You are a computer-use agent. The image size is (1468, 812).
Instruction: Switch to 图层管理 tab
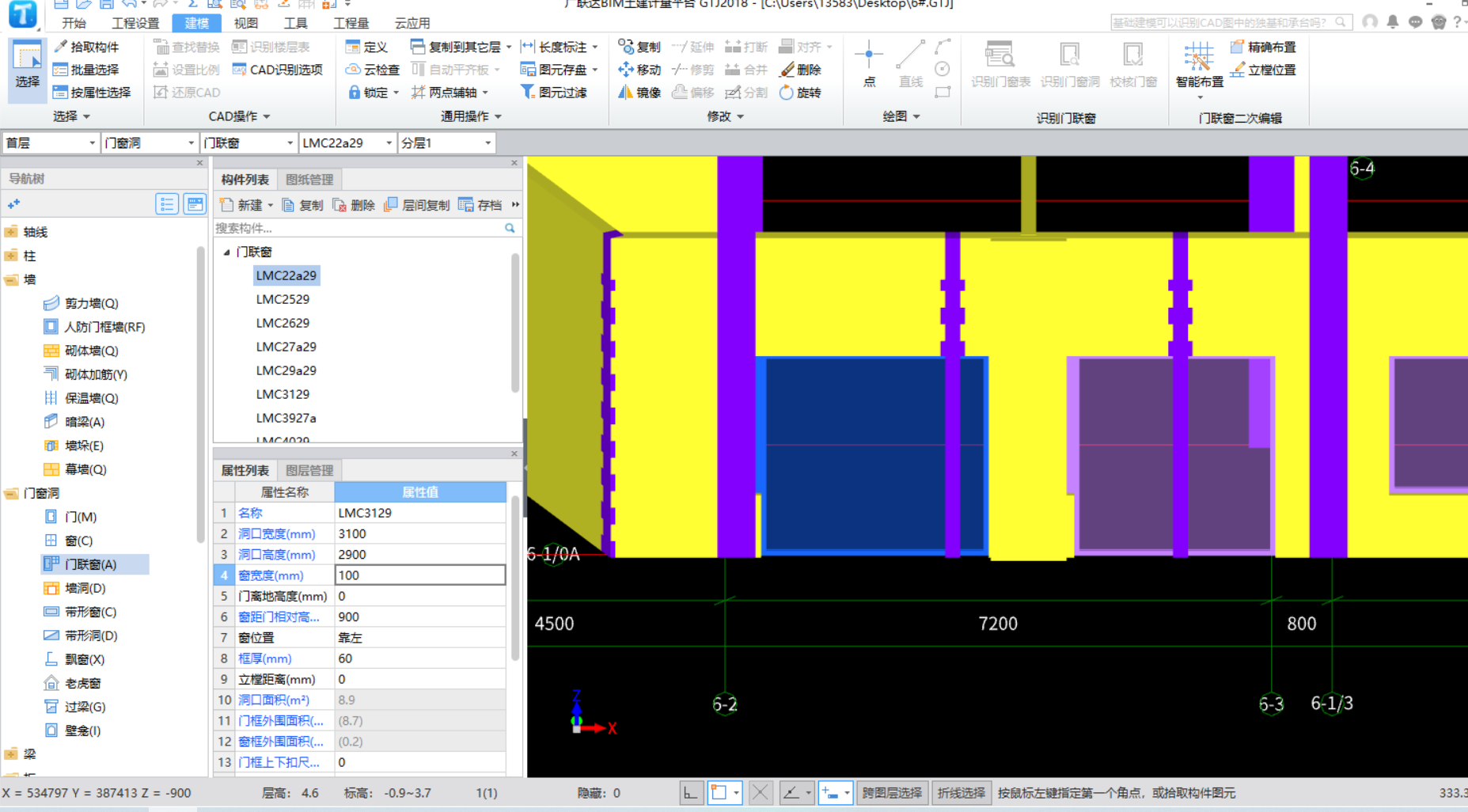pyautogui.click(x=309, y=470)
